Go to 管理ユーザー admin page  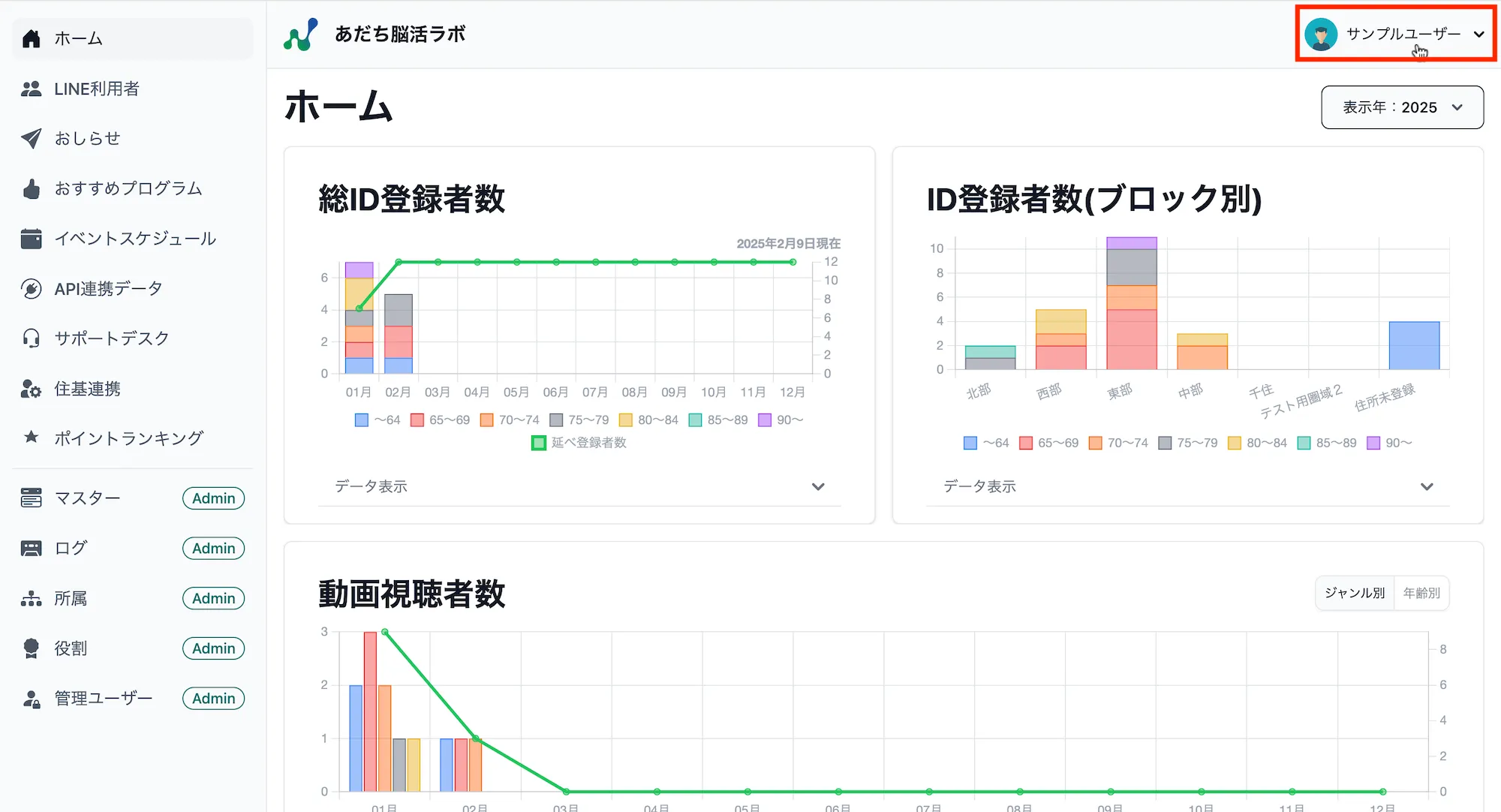pos(104,699)
